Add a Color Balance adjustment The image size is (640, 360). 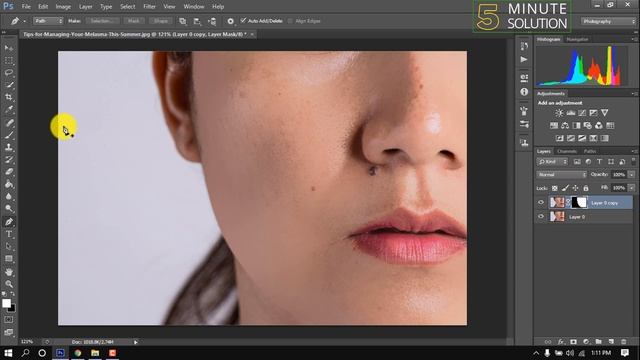pyautogui.click(x=565, y=126)
